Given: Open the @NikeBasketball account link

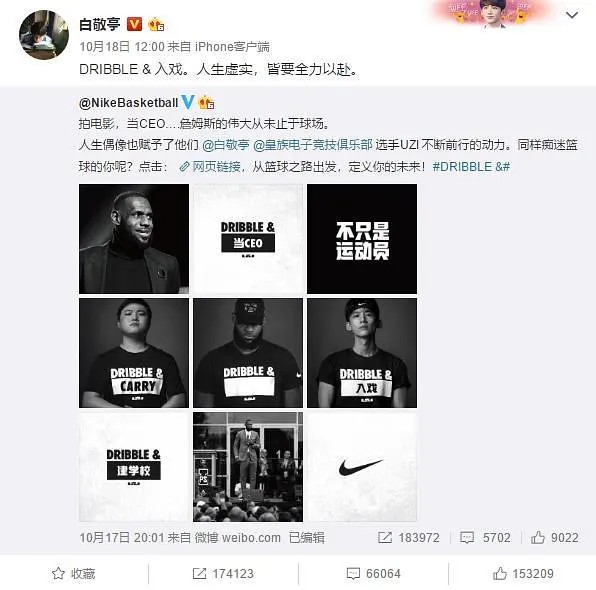Looking at the screenshot, I should click(x=128, y=103).
